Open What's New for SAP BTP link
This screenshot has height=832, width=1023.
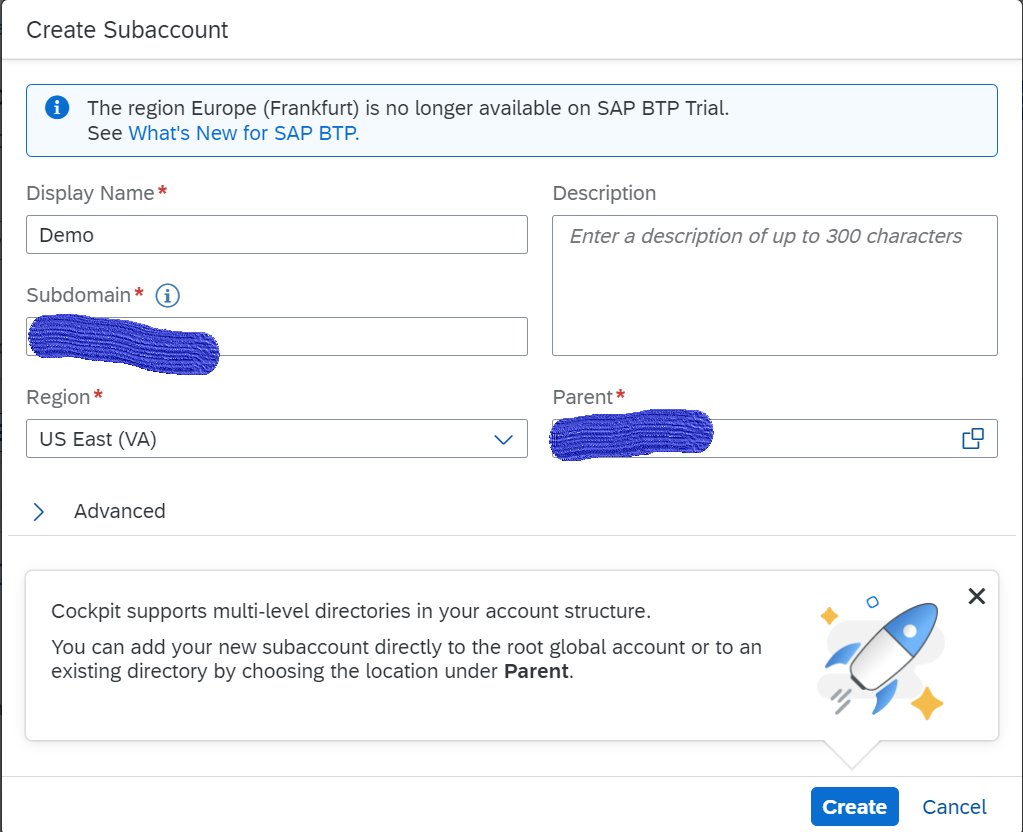[x=243, y=133]
